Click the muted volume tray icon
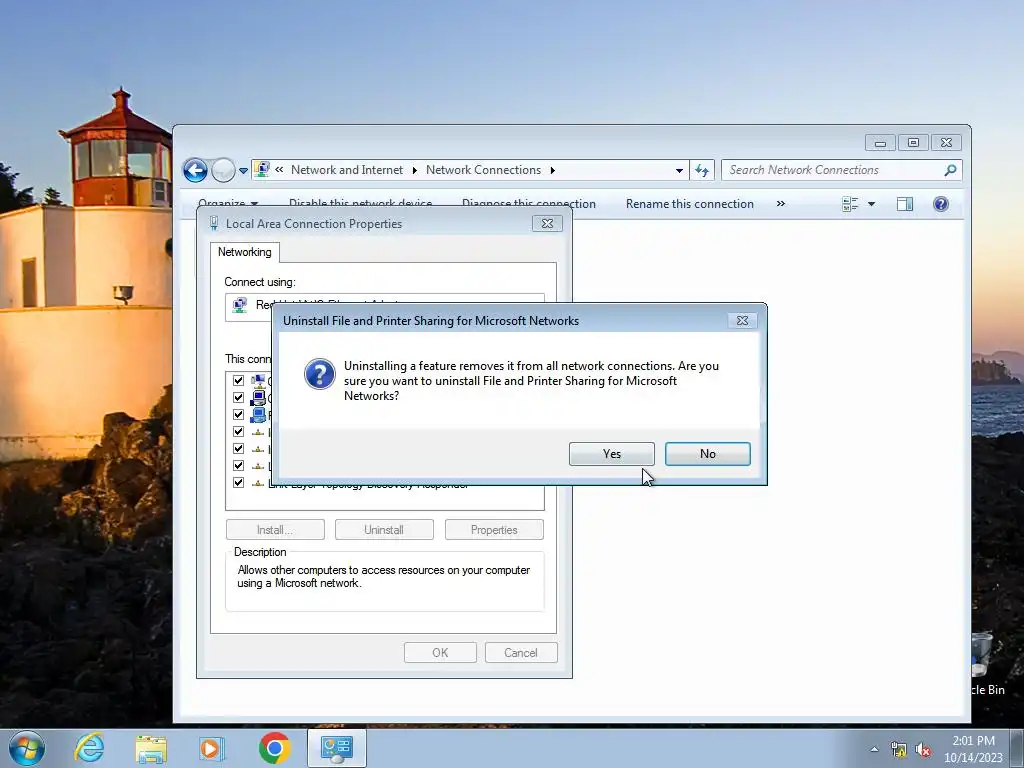 pyautogui.click(x=923, y=750)
